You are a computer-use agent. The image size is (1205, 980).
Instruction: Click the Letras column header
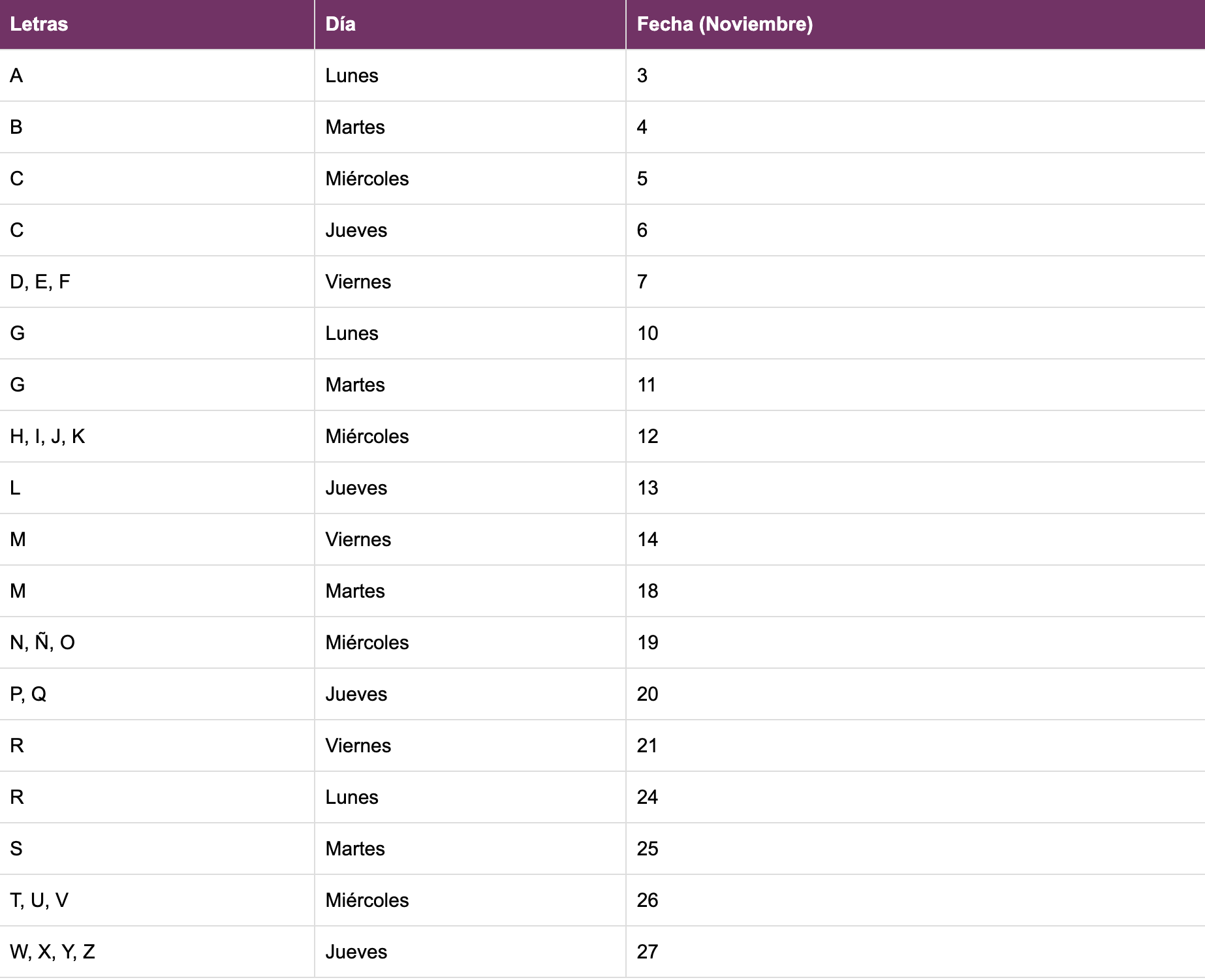coord(39,24)
